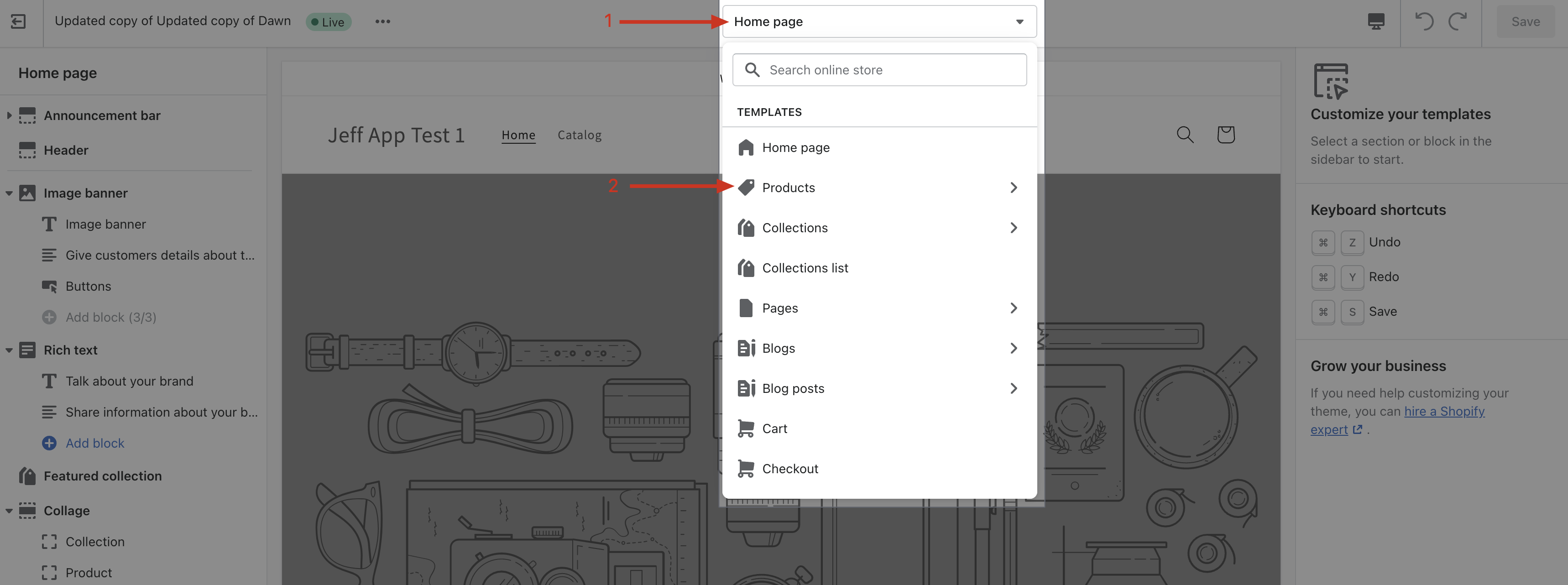Click the desktop preview monitor icon
The height and width of the screenshot is (585, 1568).
(x=1376, y=21)
